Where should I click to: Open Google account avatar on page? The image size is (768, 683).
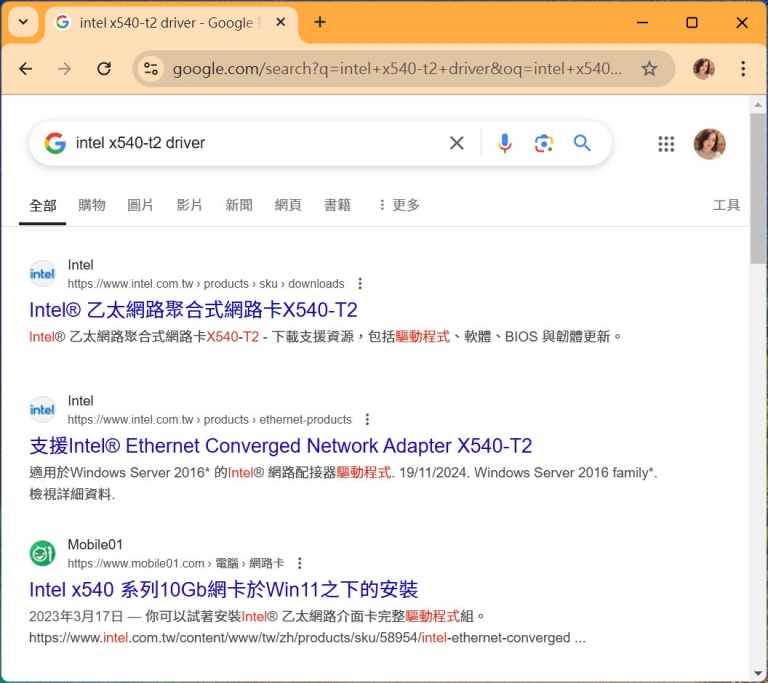tap(710, 144)
